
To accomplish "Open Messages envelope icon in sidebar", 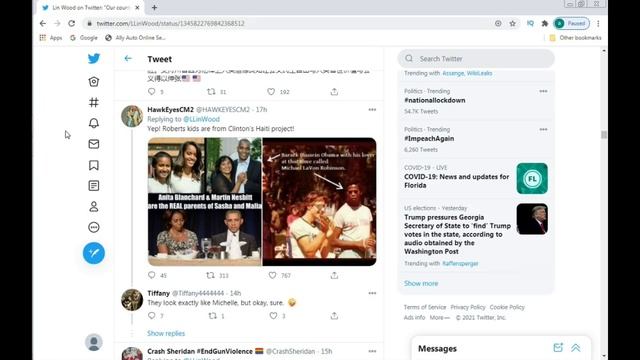I will click(x=93, y=144).
